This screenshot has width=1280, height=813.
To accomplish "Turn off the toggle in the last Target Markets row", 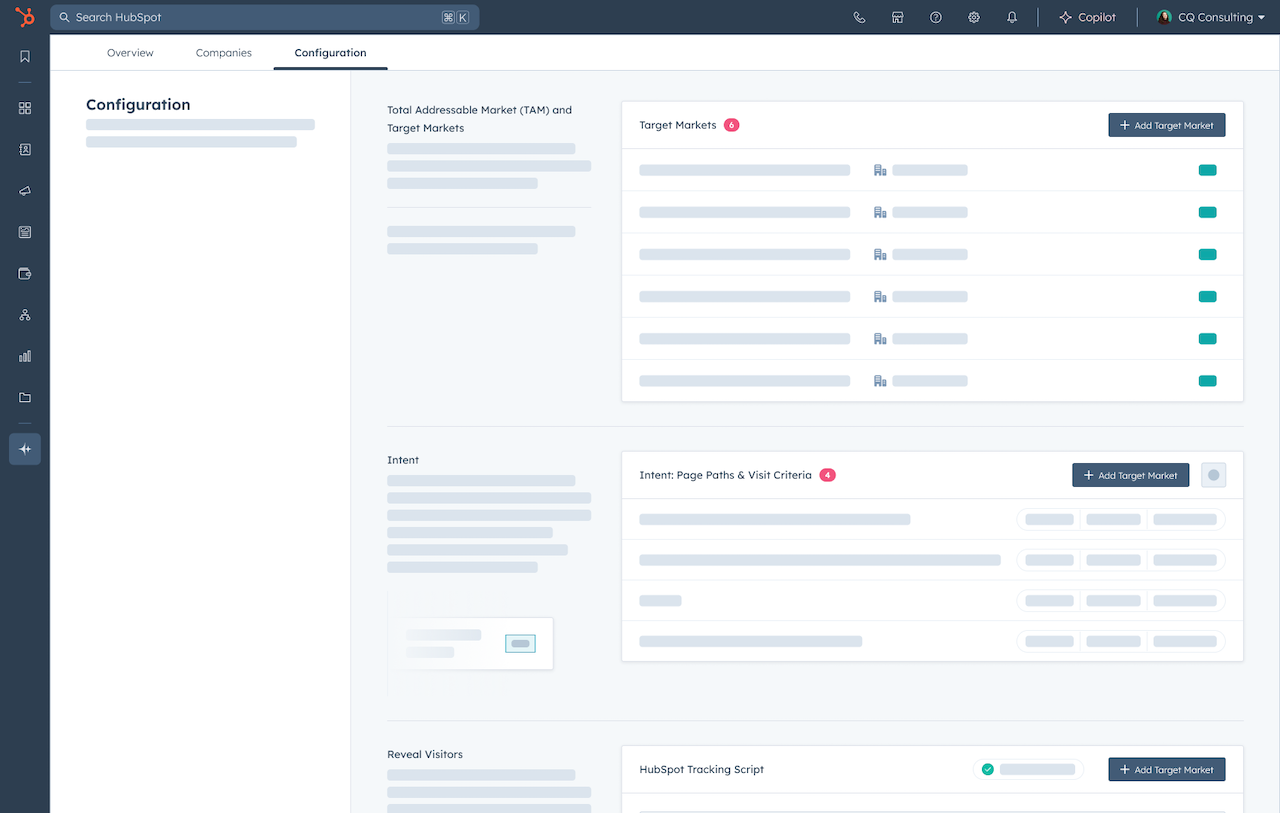I will click(1207, 380).
